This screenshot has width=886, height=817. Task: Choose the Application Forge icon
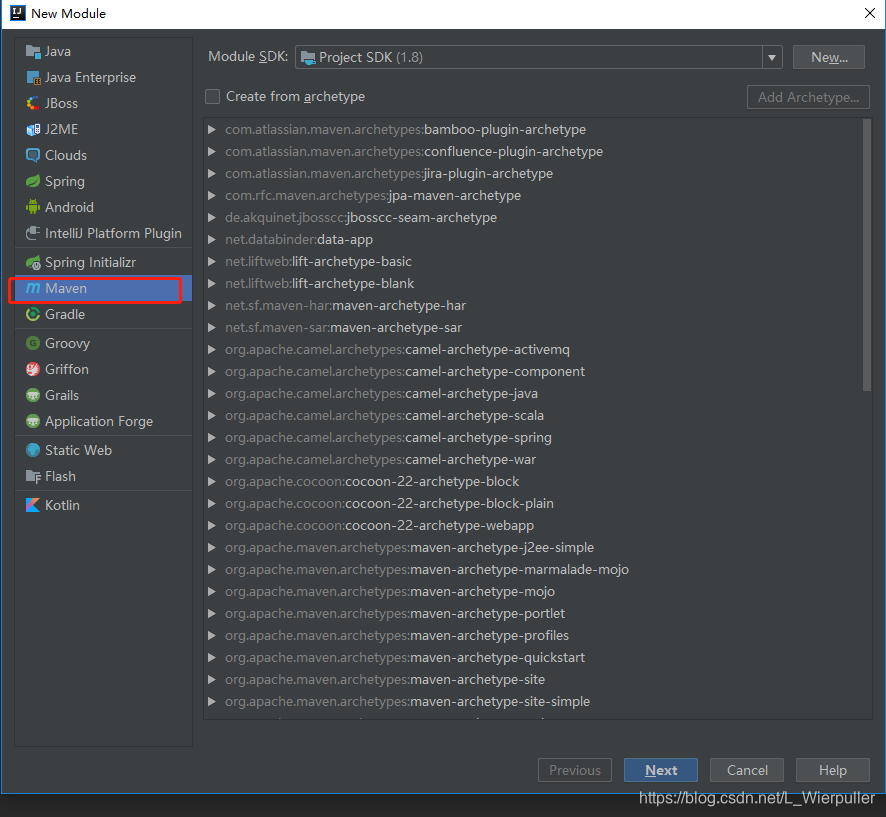point(33,421)
